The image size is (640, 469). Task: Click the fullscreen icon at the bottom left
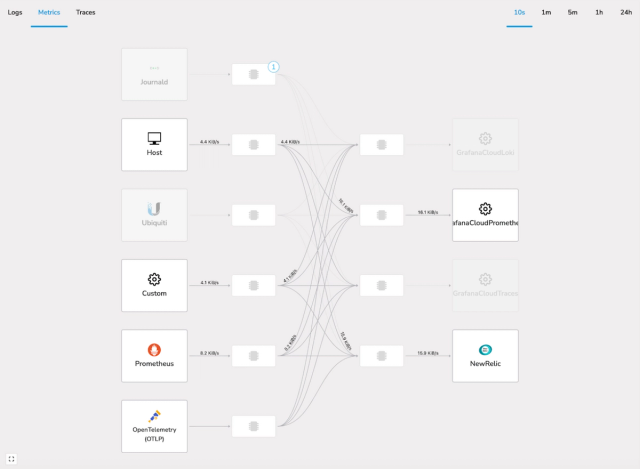11,459
